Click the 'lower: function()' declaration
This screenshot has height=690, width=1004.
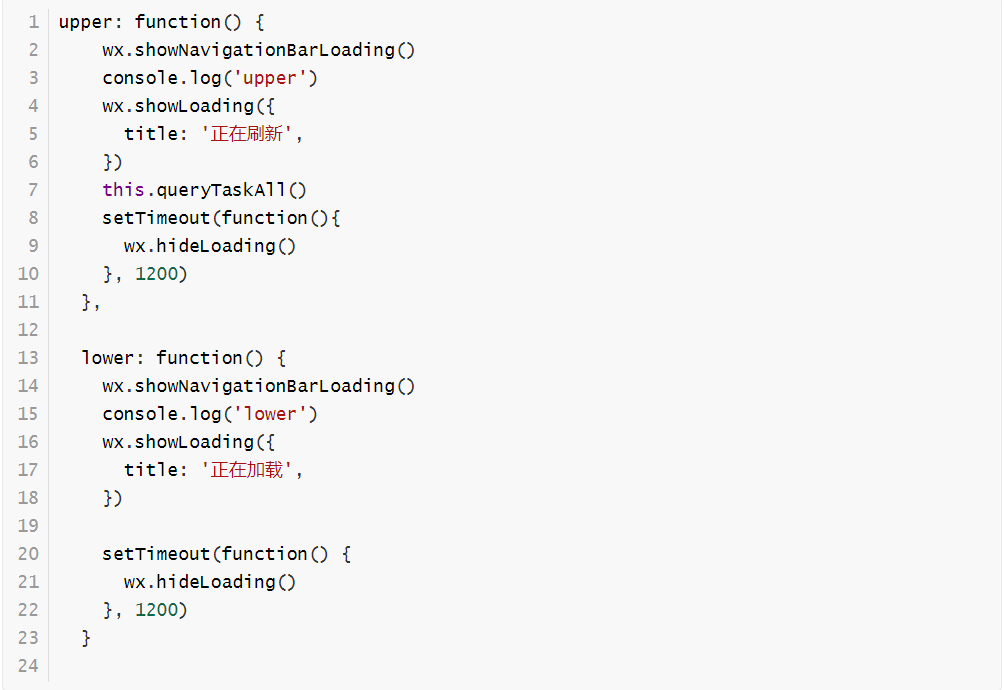[x=184, y=358]
